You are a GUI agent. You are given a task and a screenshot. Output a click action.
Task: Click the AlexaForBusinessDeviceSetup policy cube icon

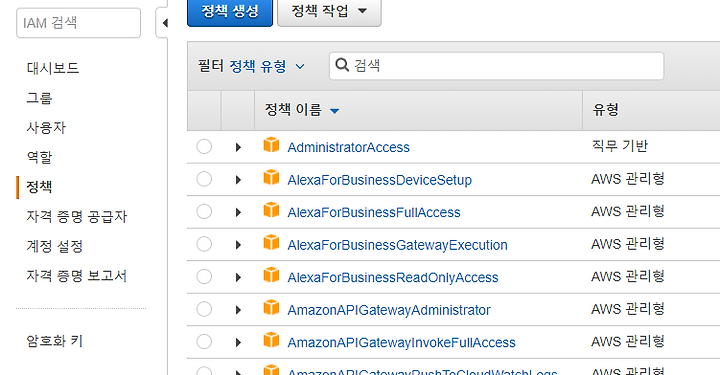[x=271, y=177]
